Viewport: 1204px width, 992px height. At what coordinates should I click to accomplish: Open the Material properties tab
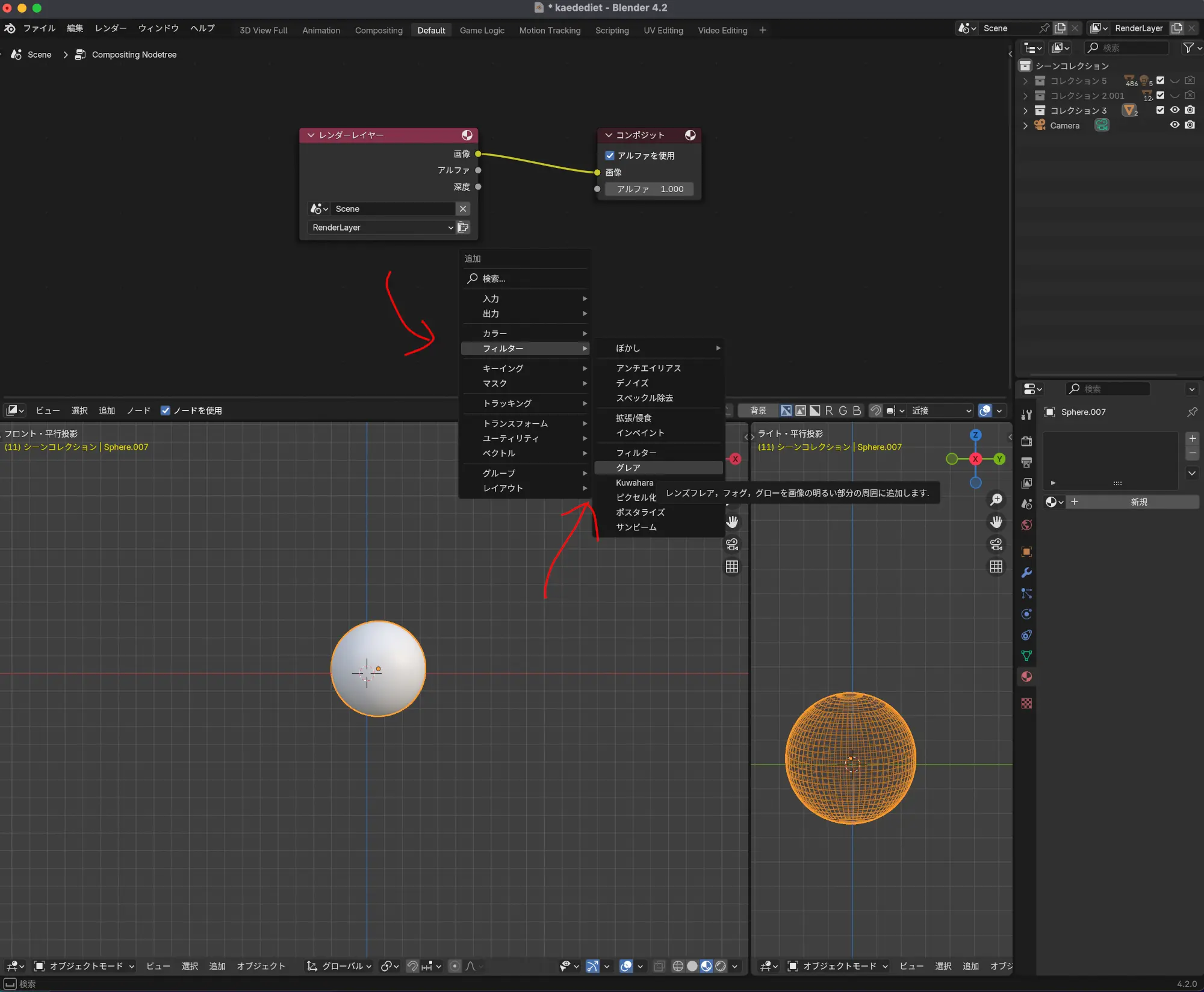[x=1026, y=677]
